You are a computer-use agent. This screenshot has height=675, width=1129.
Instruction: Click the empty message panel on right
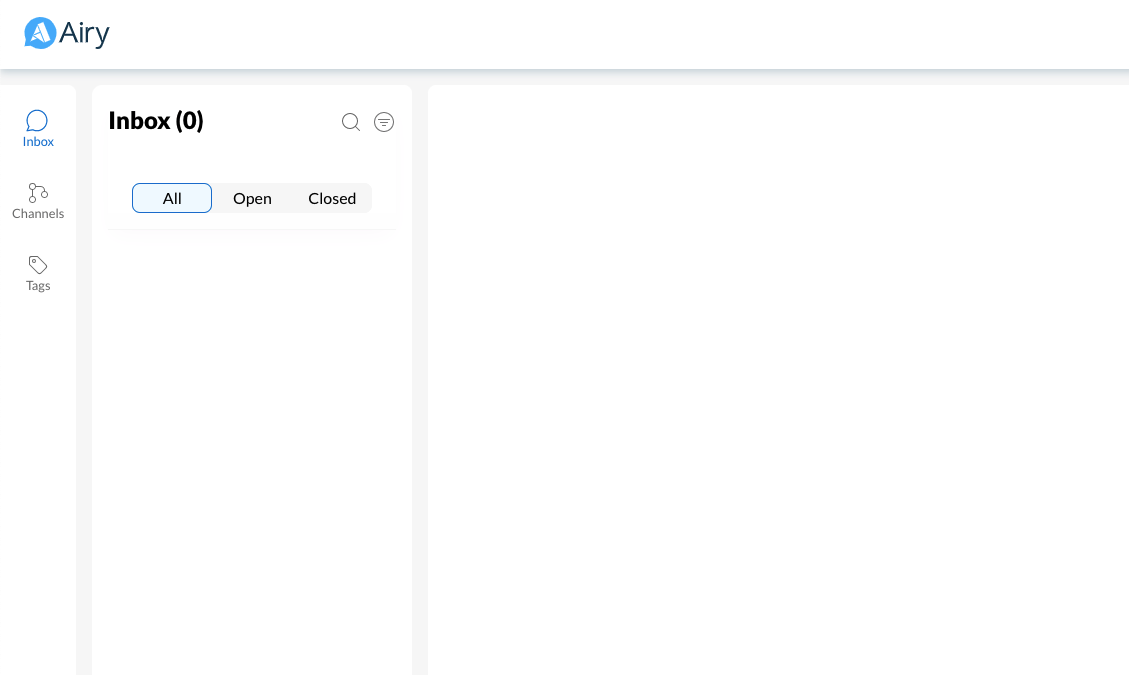[x=778, y=380]
